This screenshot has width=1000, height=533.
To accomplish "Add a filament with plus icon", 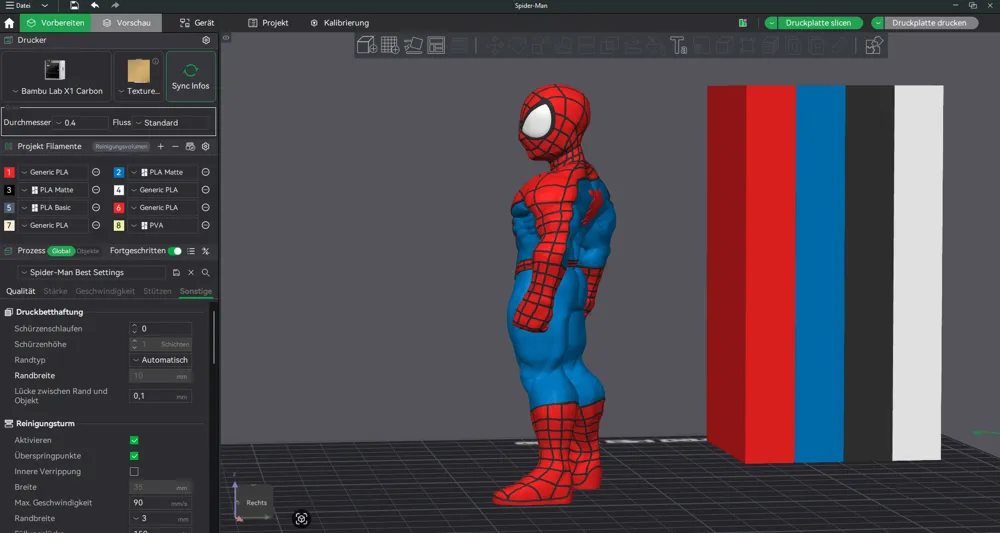I will [x=161, y=147].
